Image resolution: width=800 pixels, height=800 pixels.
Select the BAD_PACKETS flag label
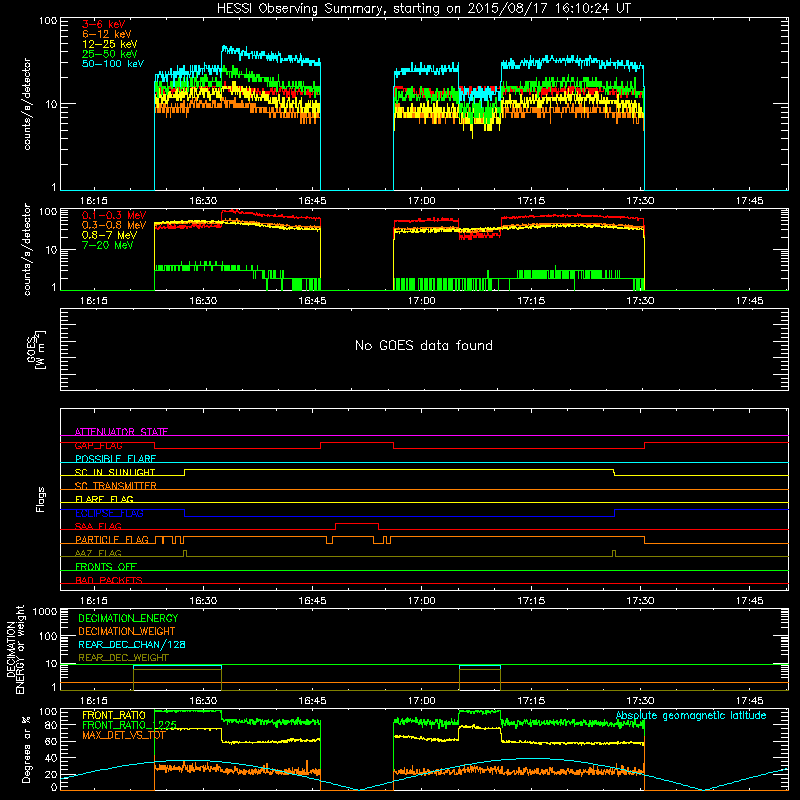tap(109, 580)
